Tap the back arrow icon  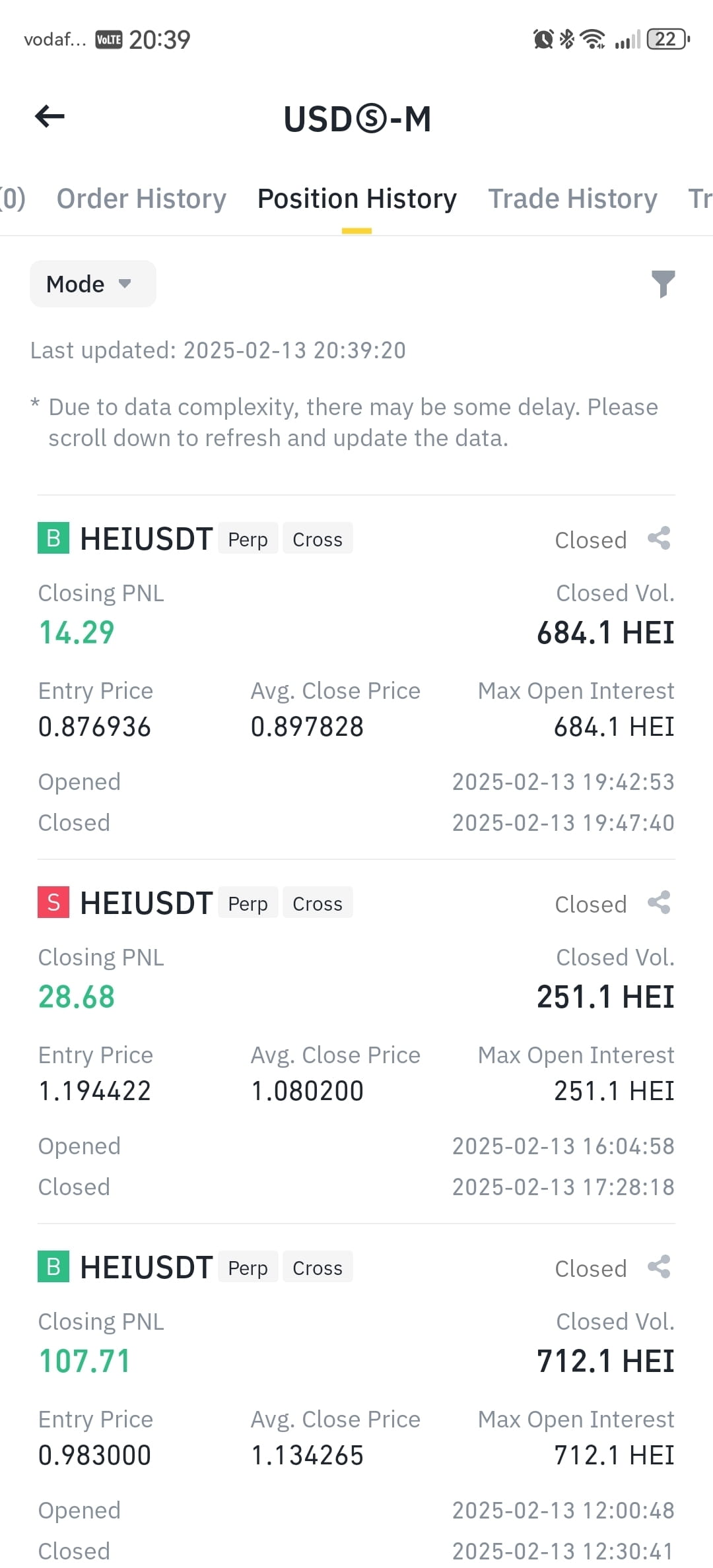(50, 117)
